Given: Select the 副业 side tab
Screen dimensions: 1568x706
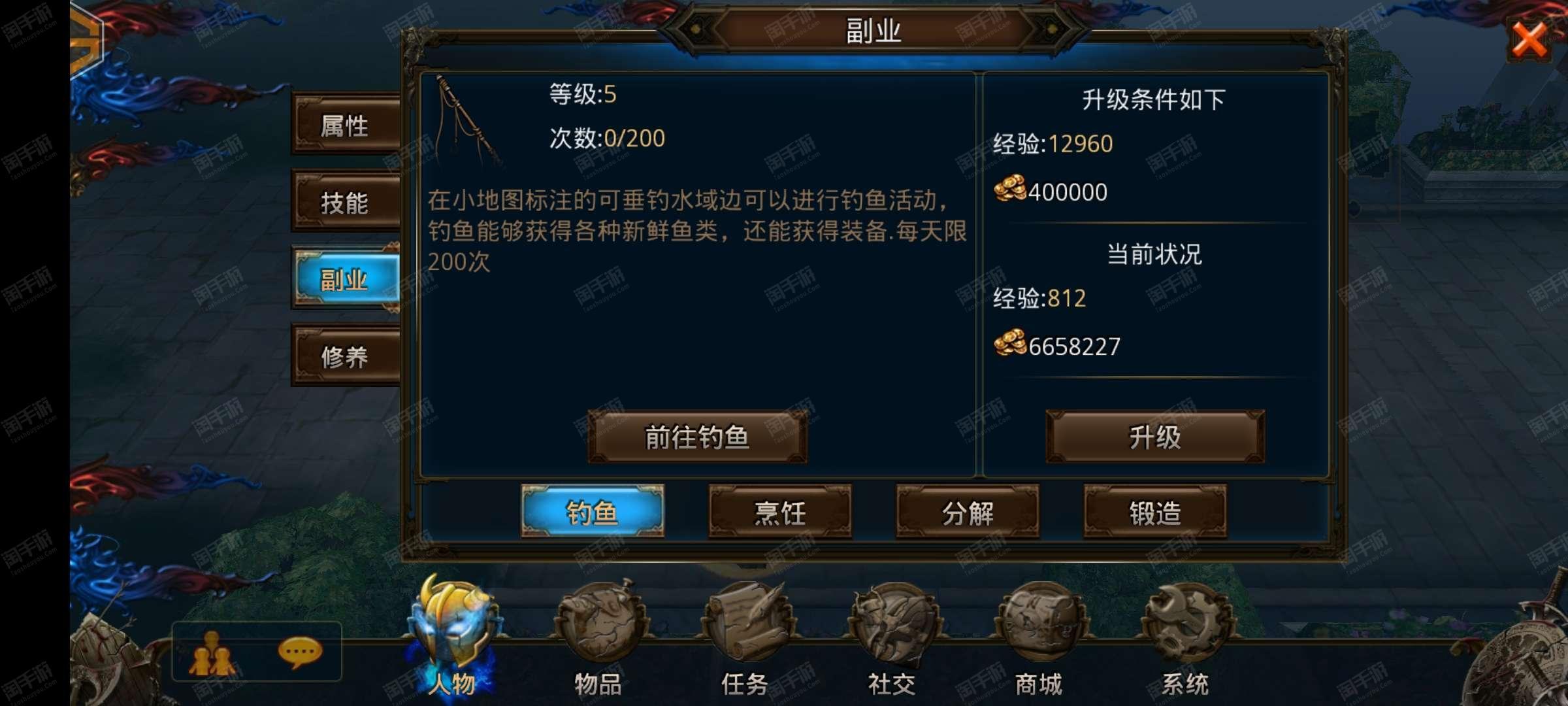Looking at the screenshot, I should [x=346, y=279].
